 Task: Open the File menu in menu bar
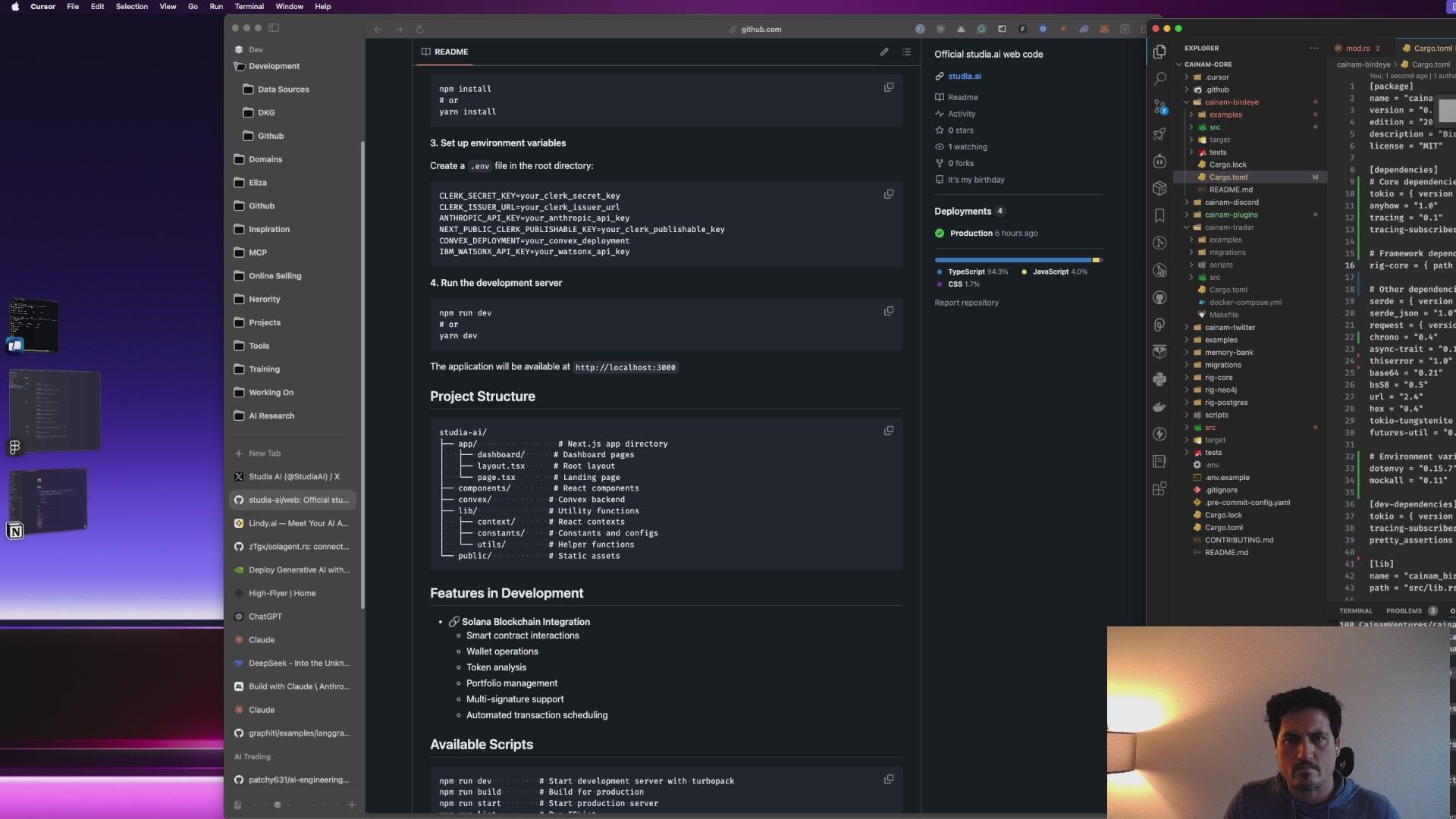click(x=73, y=6)
